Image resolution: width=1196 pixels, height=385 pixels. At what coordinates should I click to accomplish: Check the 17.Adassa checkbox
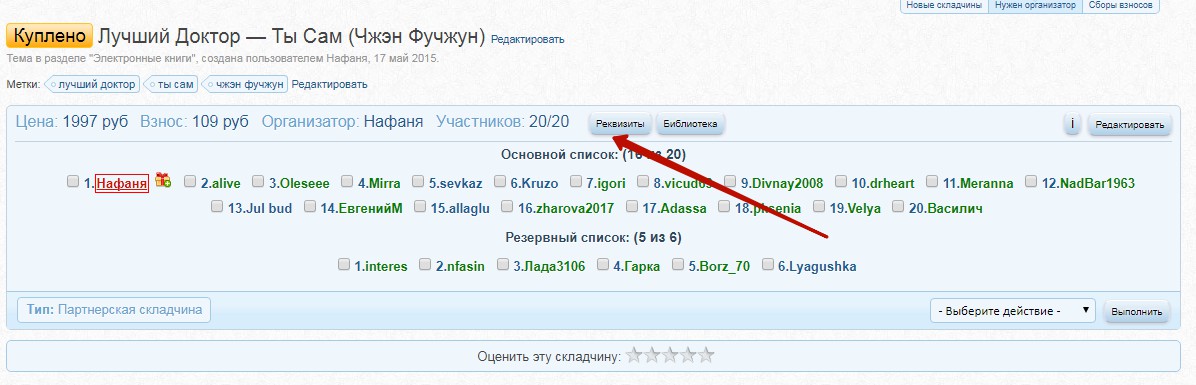(x=632, y=207)
